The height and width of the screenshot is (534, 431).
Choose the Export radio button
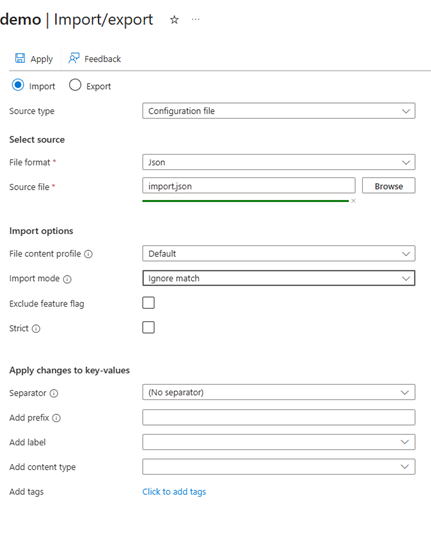click(x=75, y=85)
